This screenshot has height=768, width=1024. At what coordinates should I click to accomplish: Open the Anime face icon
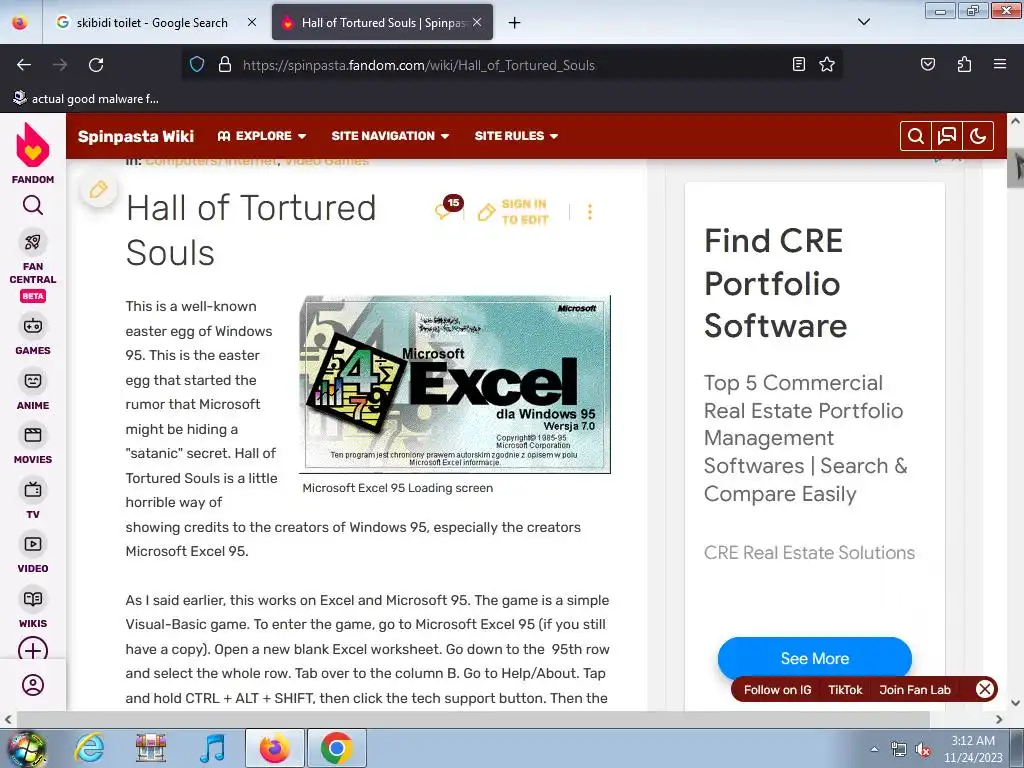point(33,381)
